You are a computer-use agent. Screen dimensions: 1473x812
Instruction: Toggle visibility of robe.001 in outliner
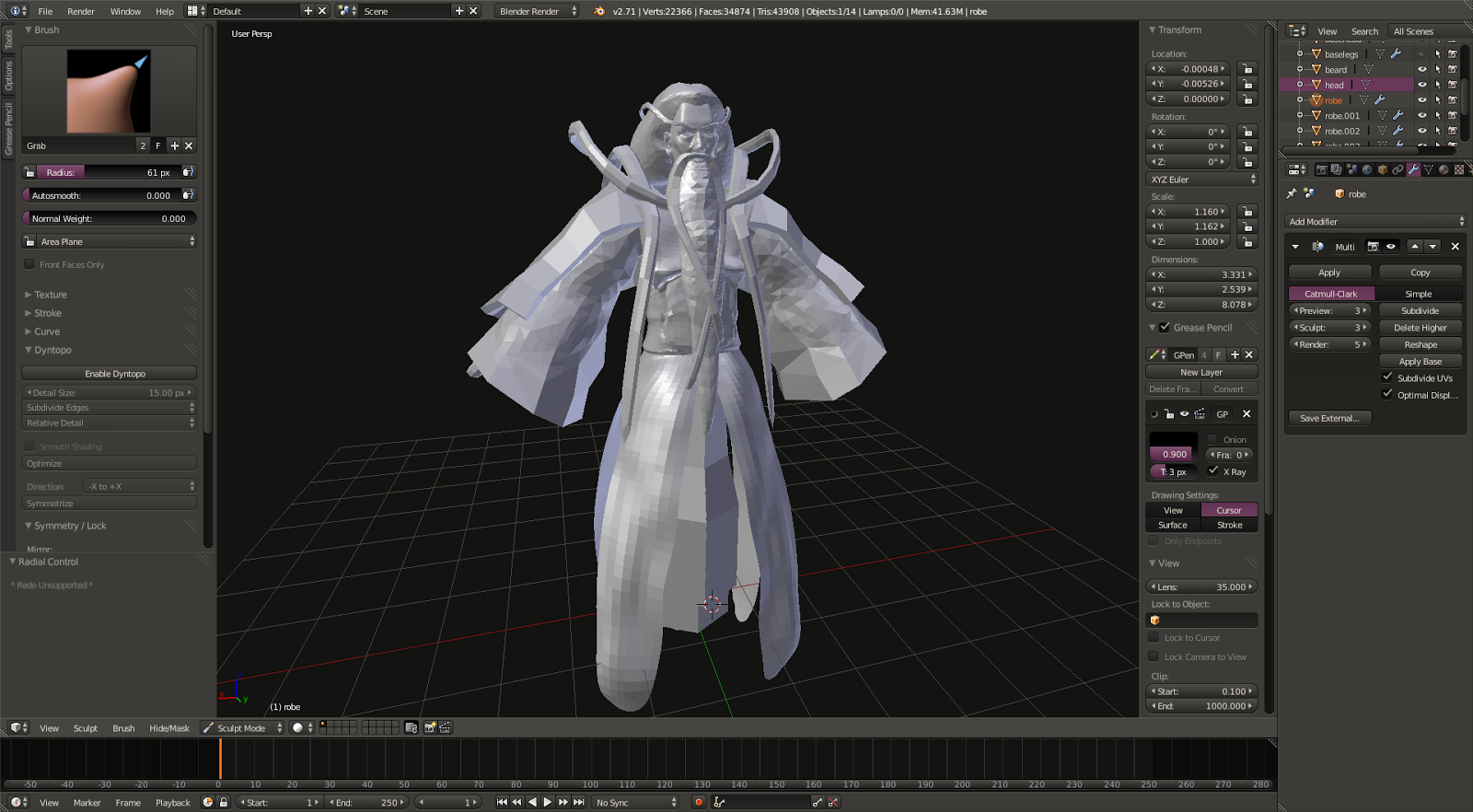click(x=1421, y=116)
